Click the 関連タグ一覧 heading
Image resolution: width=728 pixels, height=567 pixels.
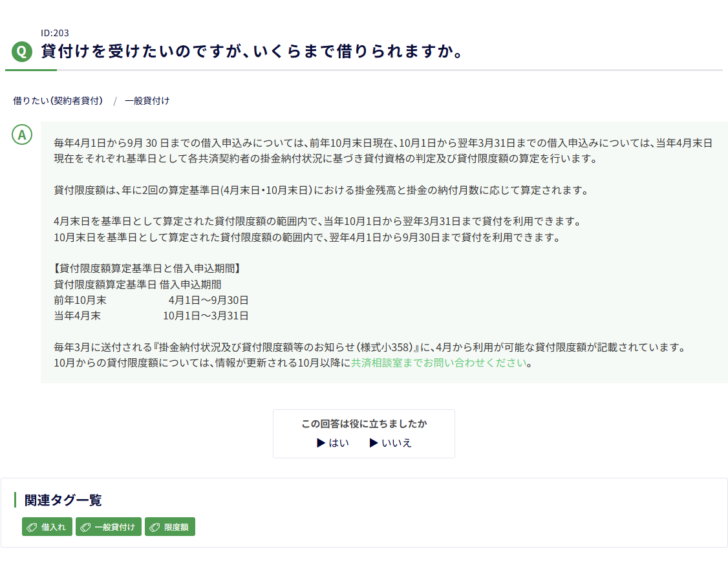(x=63, y=501)
